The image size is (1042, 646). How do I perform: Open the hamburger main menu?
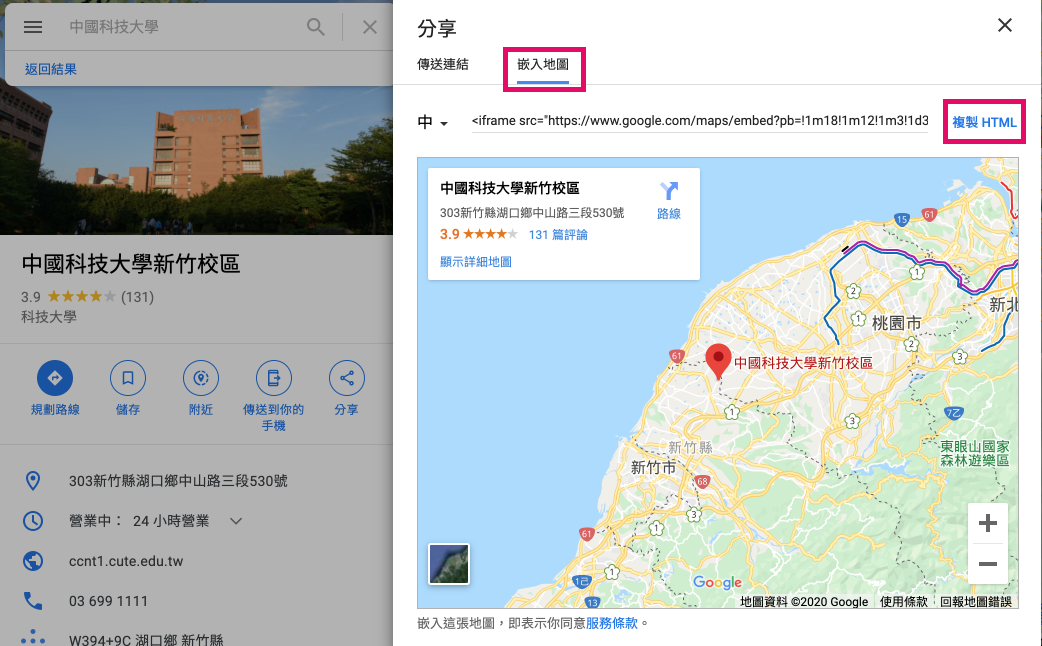tap(33, 27)
